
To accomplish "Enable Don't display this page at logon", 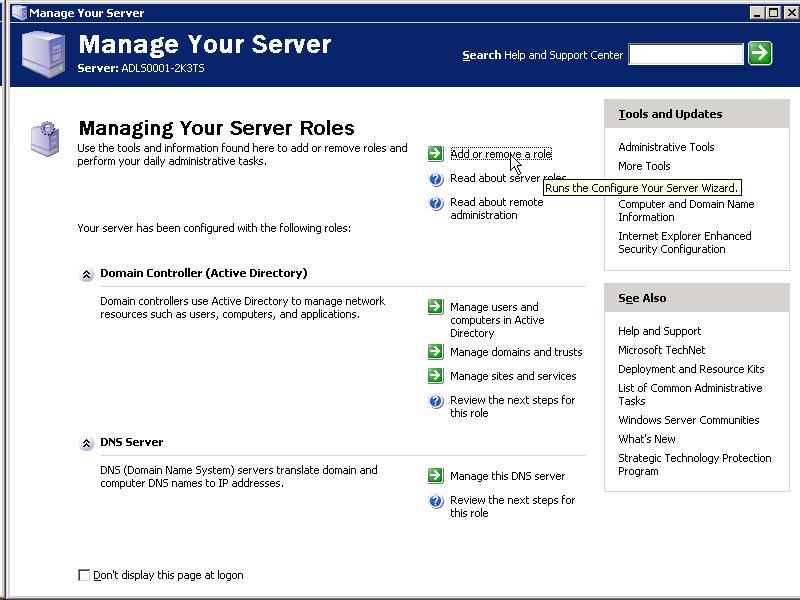I will tap(84, 575).
